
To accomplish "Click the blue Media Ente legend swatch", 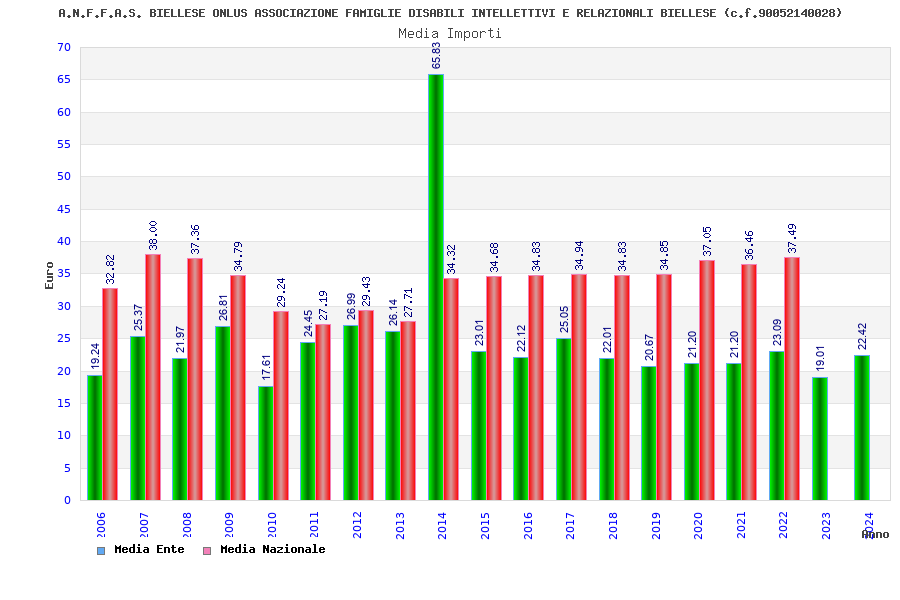I will click(x=101, y=551).
